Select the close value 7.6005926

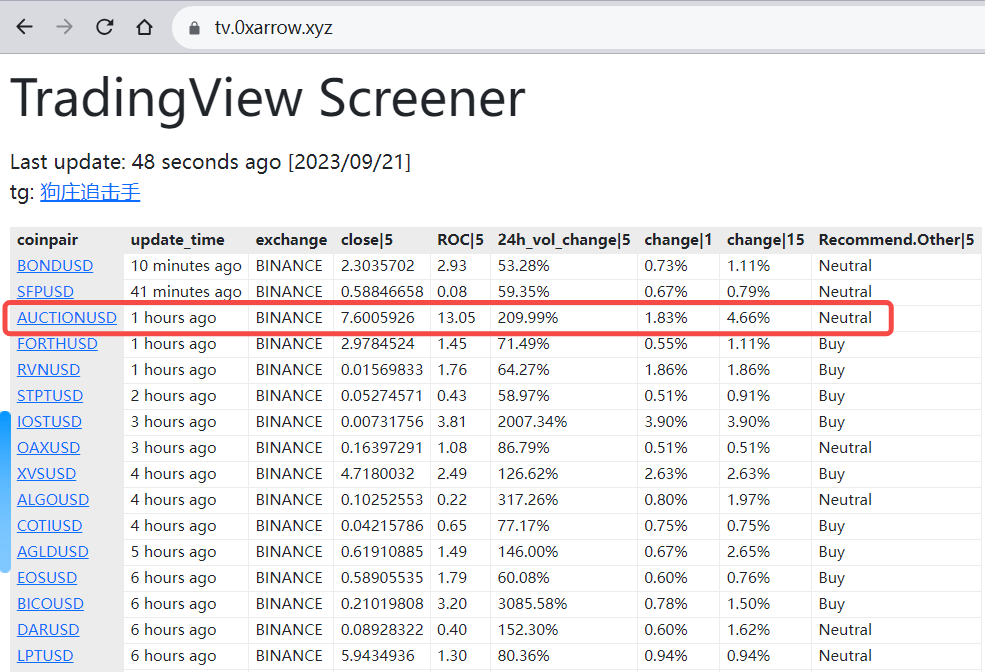coord(378,318)
